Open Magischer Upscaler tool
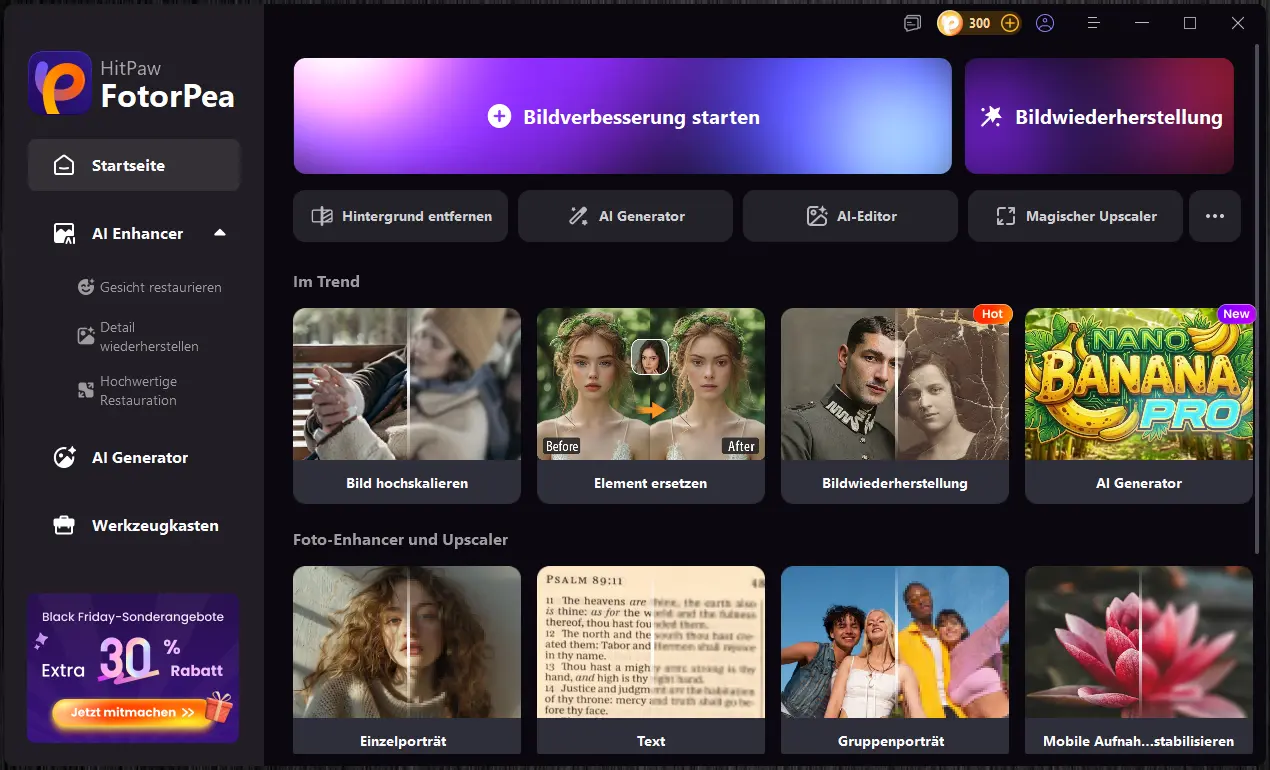1270x770 pixels. [x=1075, y=216]
